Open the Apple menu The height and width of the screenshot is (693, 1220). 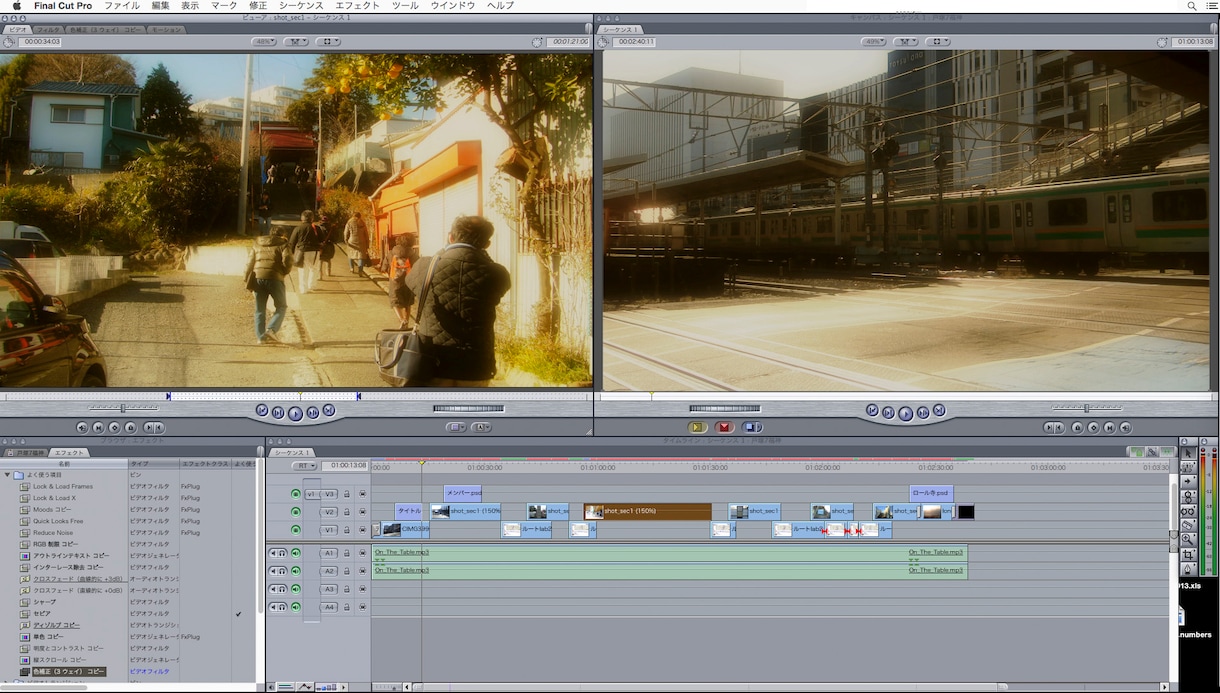(x=16, y=6)
